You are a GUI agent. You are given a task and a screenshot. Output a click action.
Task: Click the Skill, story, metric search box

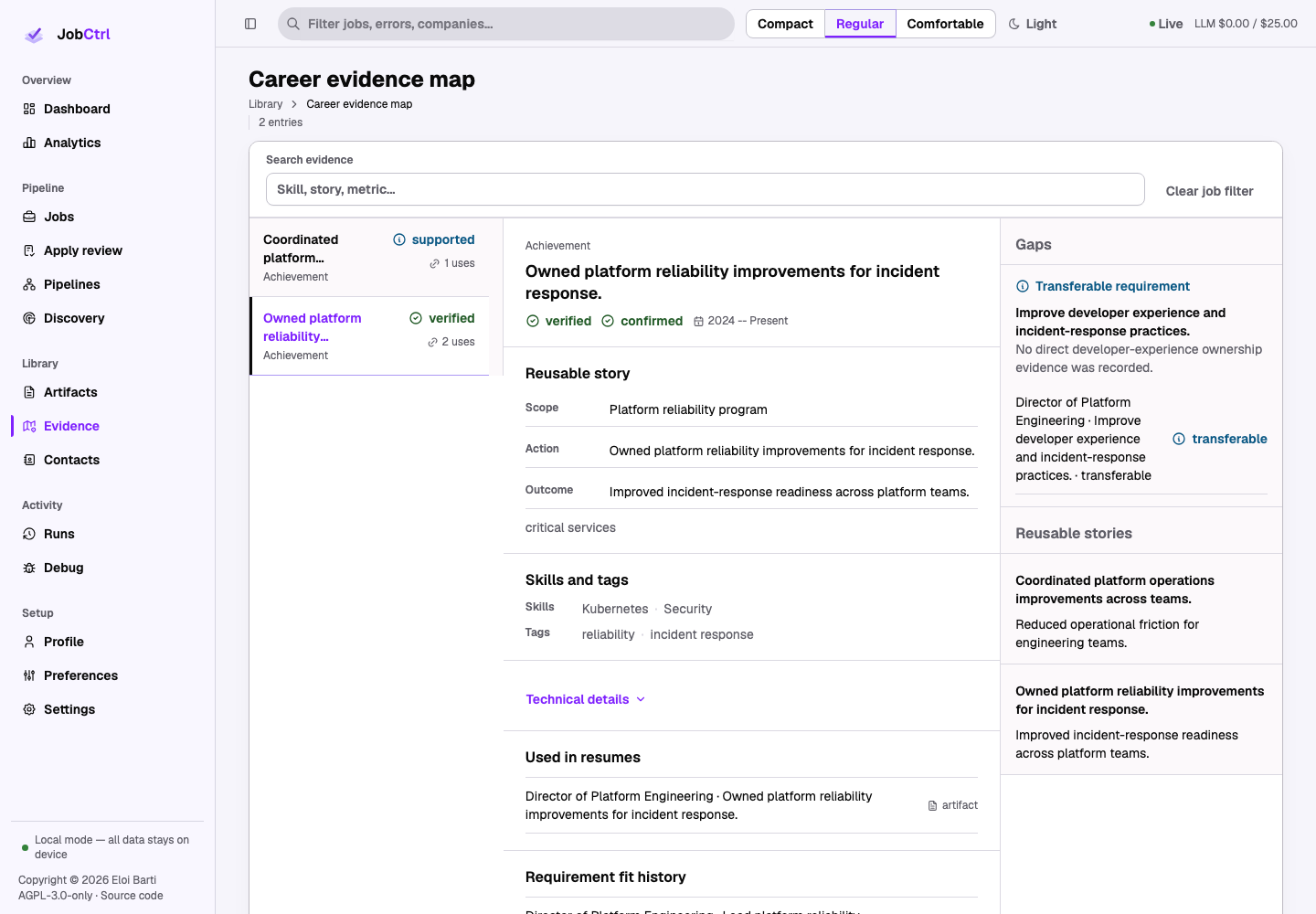pos(705,189)
